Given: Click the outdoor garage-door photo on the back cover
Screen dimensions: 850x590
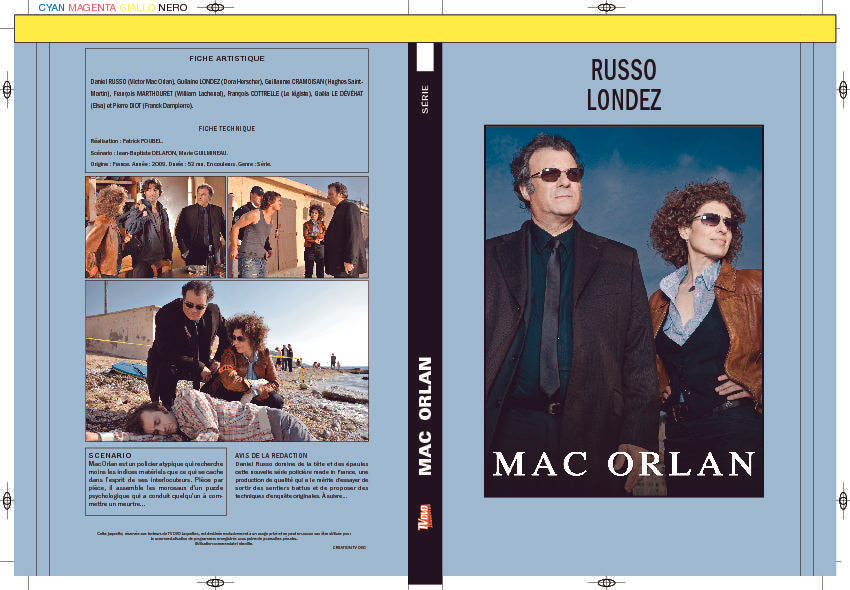Looking at the screenshot, I should click(298, 227).
